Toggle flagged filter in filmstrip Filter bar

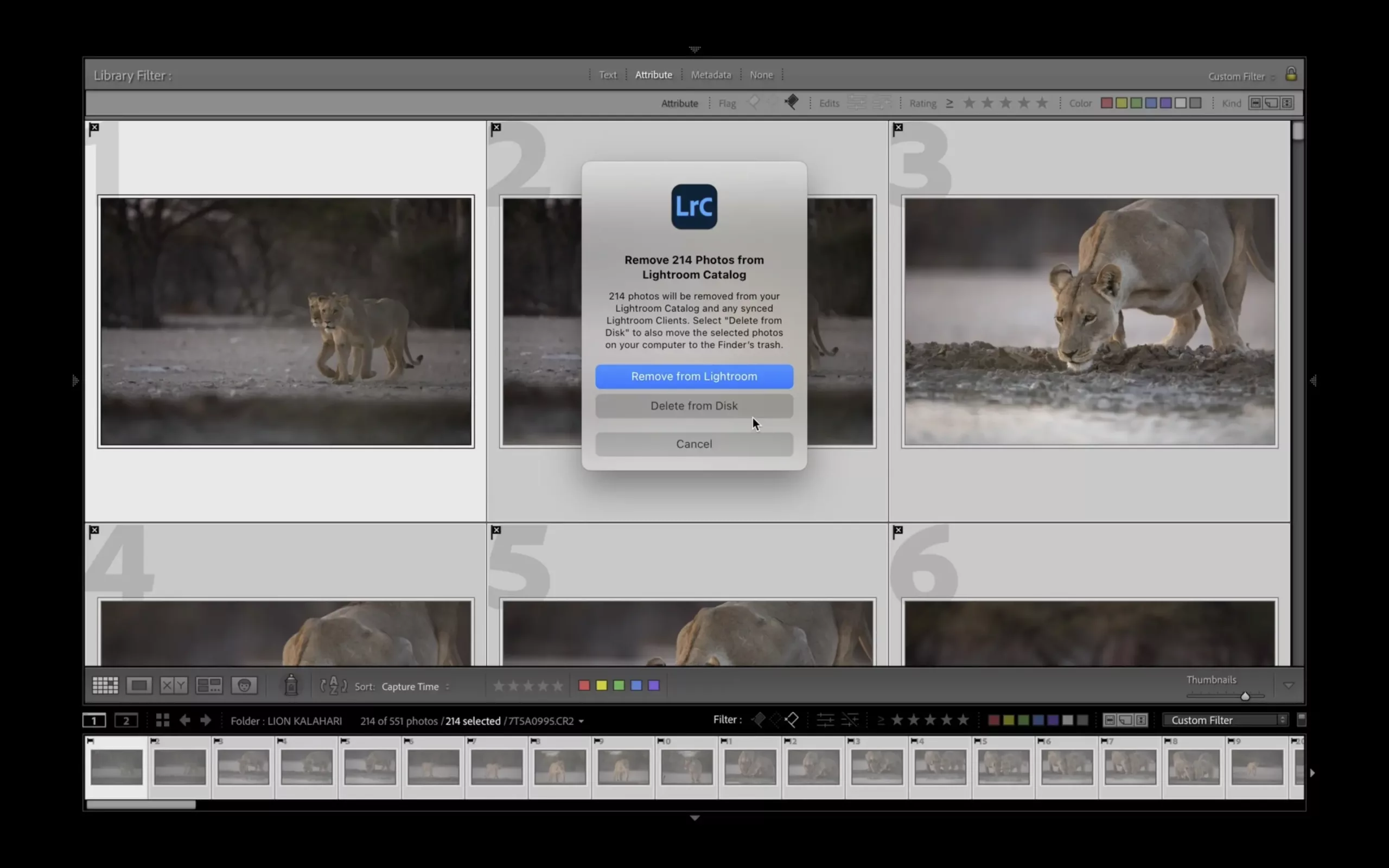(x=758, y=720)
